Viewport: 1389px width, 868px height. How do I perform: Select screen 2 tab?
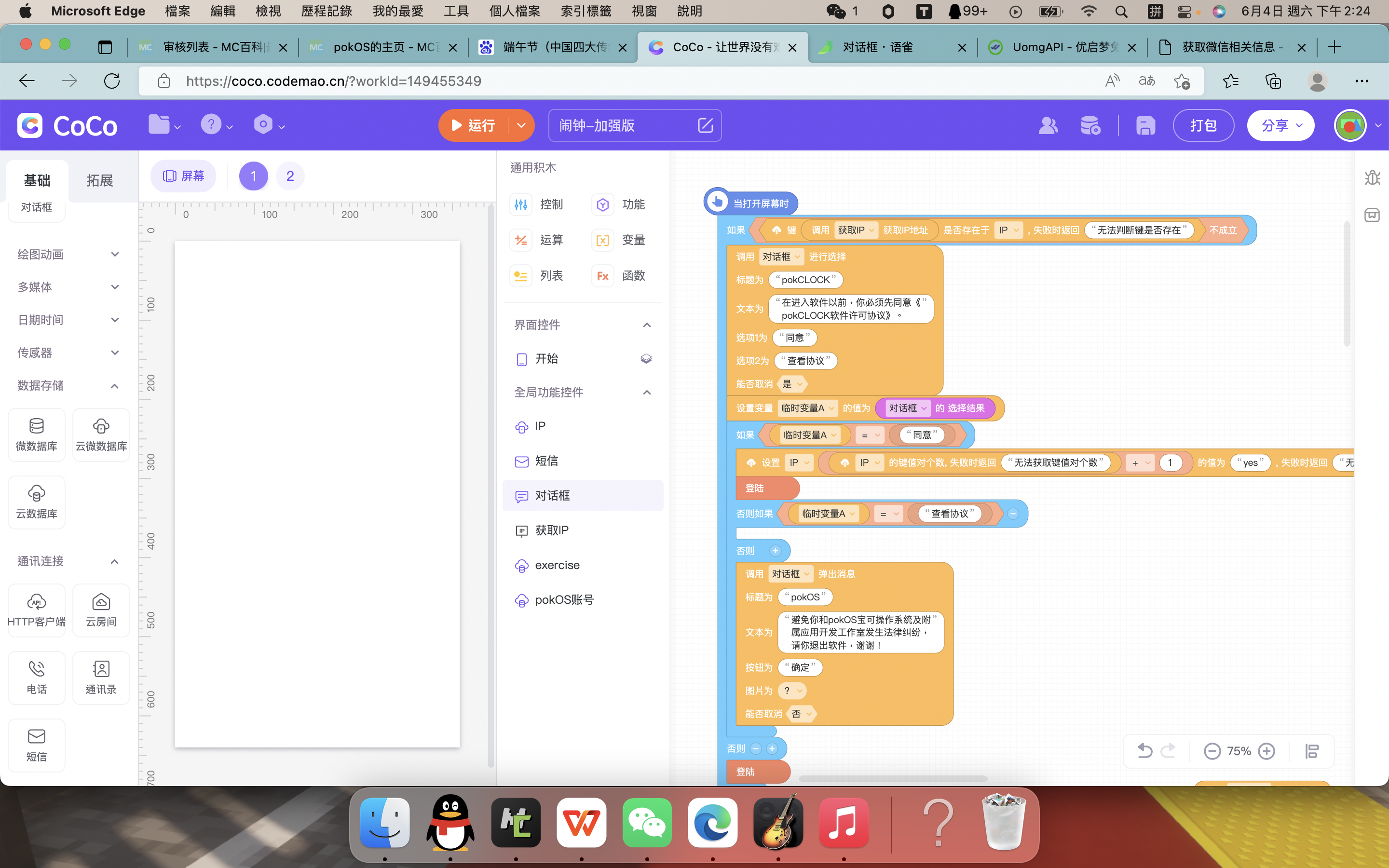coord(290,176)
